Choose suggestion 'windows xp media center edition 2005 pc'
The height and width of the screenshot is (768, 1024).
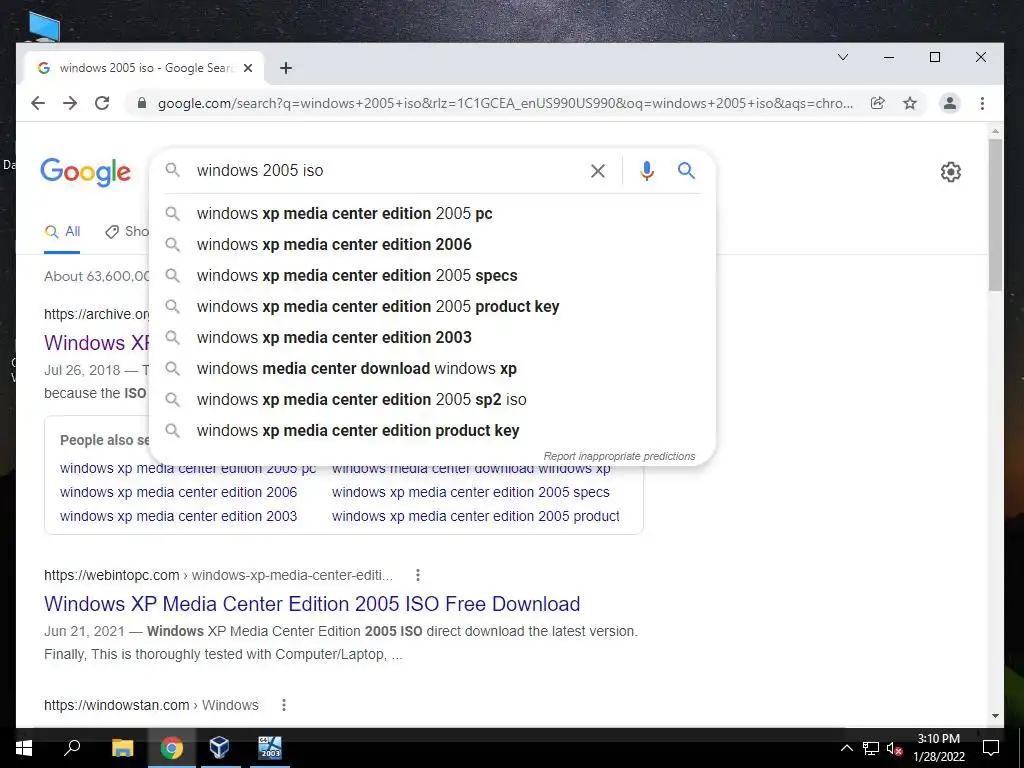click(x=432, y=214)
